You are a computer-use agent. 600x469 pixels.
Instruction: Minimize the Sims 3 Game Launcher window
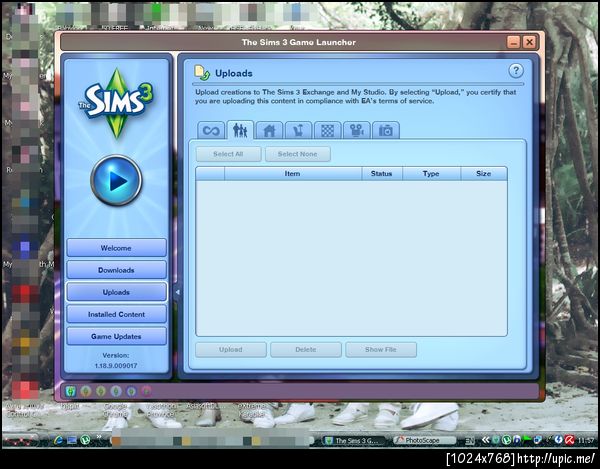tap(514, 42)
